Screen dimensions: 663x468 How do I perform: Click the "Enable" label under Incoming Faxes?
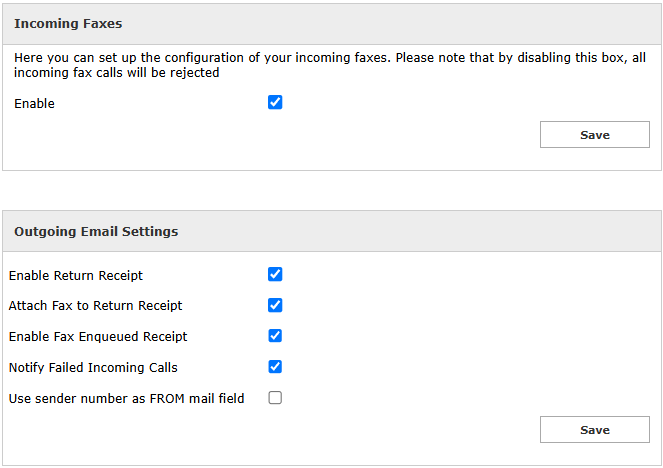pos(34,103)
